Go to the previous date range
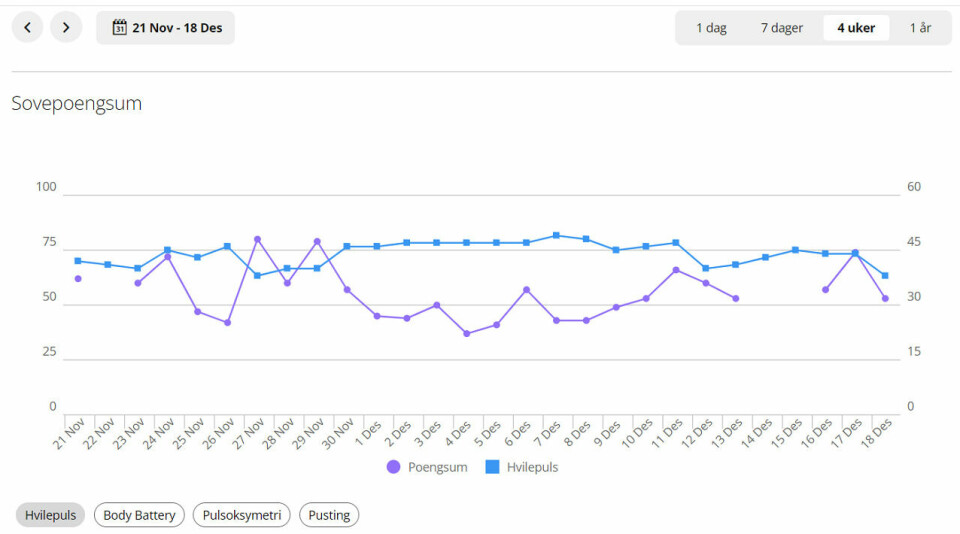Image resolution: width=960 pixels, height=534 pixels. point(27,28)
